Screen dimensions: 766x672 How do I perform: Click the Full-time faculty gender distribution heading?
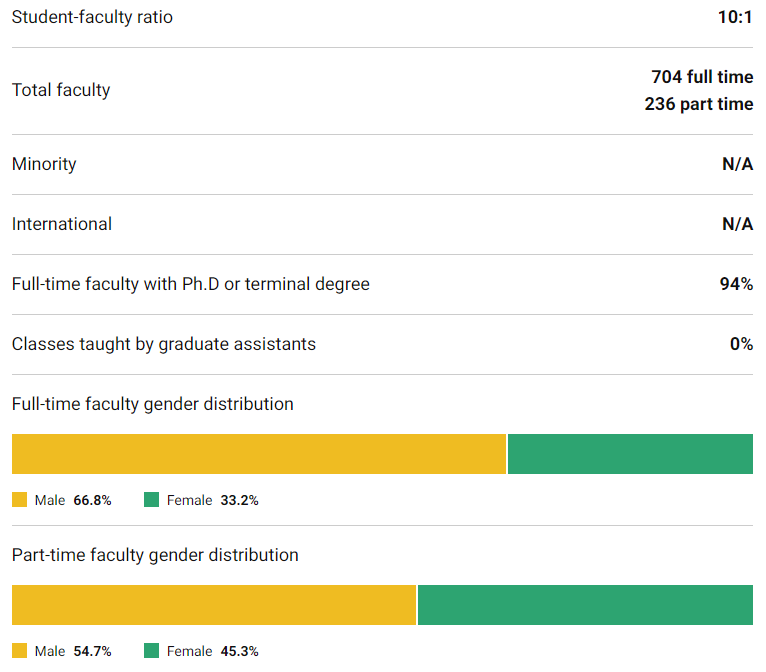pyautogui.click(x=153, y=404)
